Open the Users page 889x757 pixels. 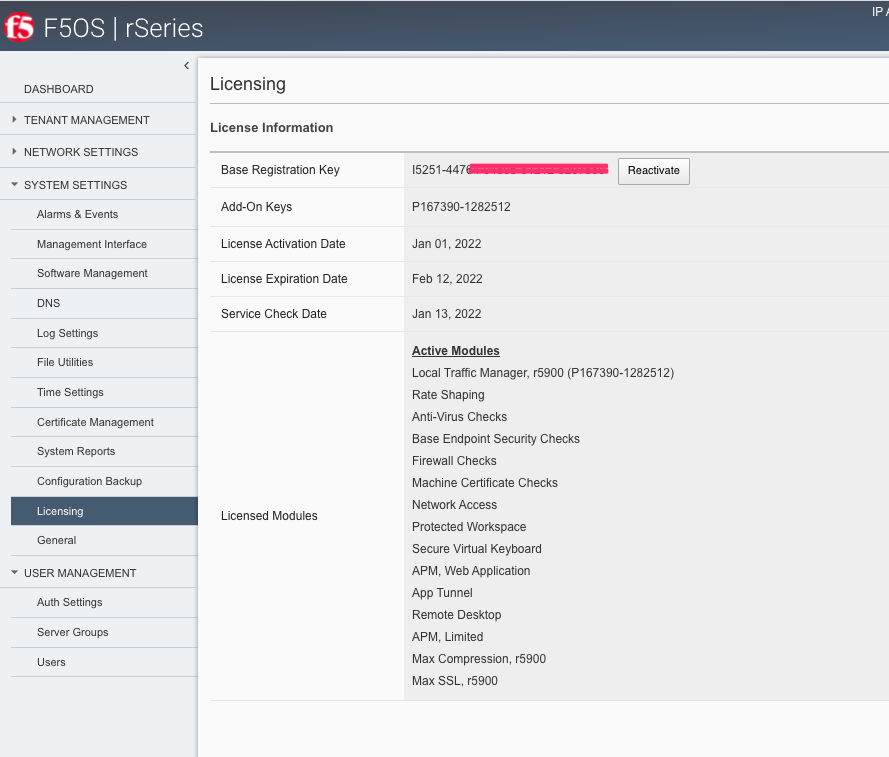(51, 662)
